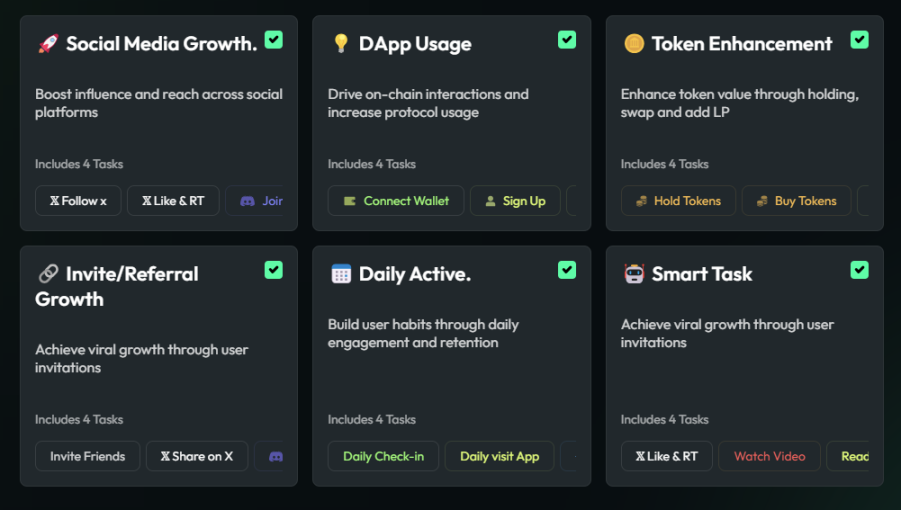The image size is (901, 510).
Task: Click the chain link icon beside Invite/Referral Growth
Action: [47, 274]
